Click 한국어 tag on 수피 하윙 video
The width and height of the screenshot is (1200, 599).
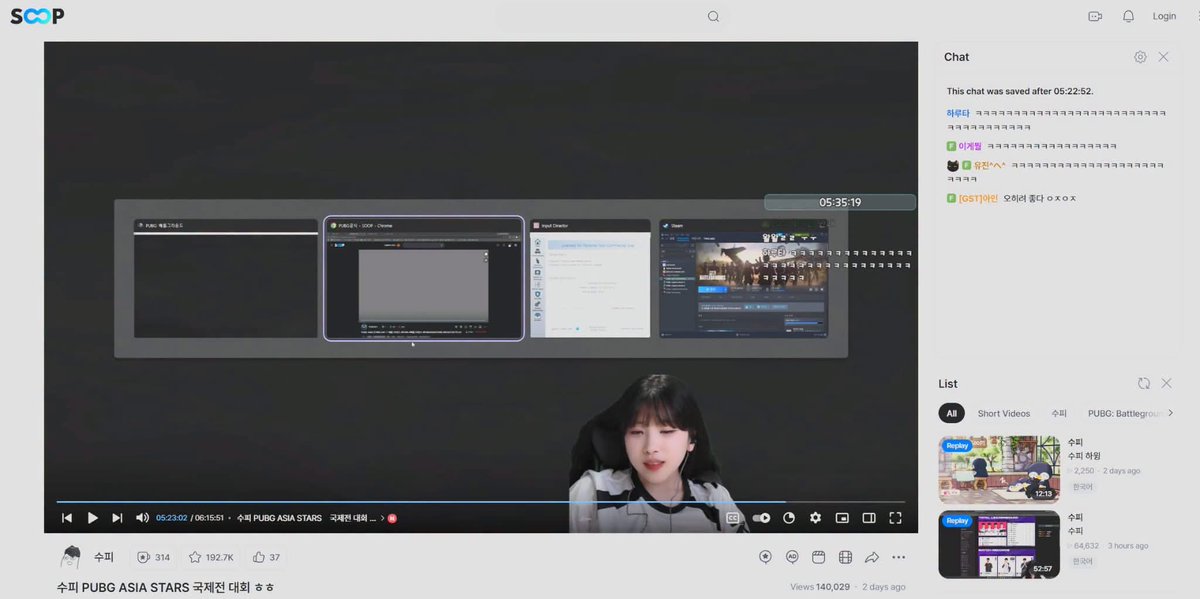pos(1083,487)
